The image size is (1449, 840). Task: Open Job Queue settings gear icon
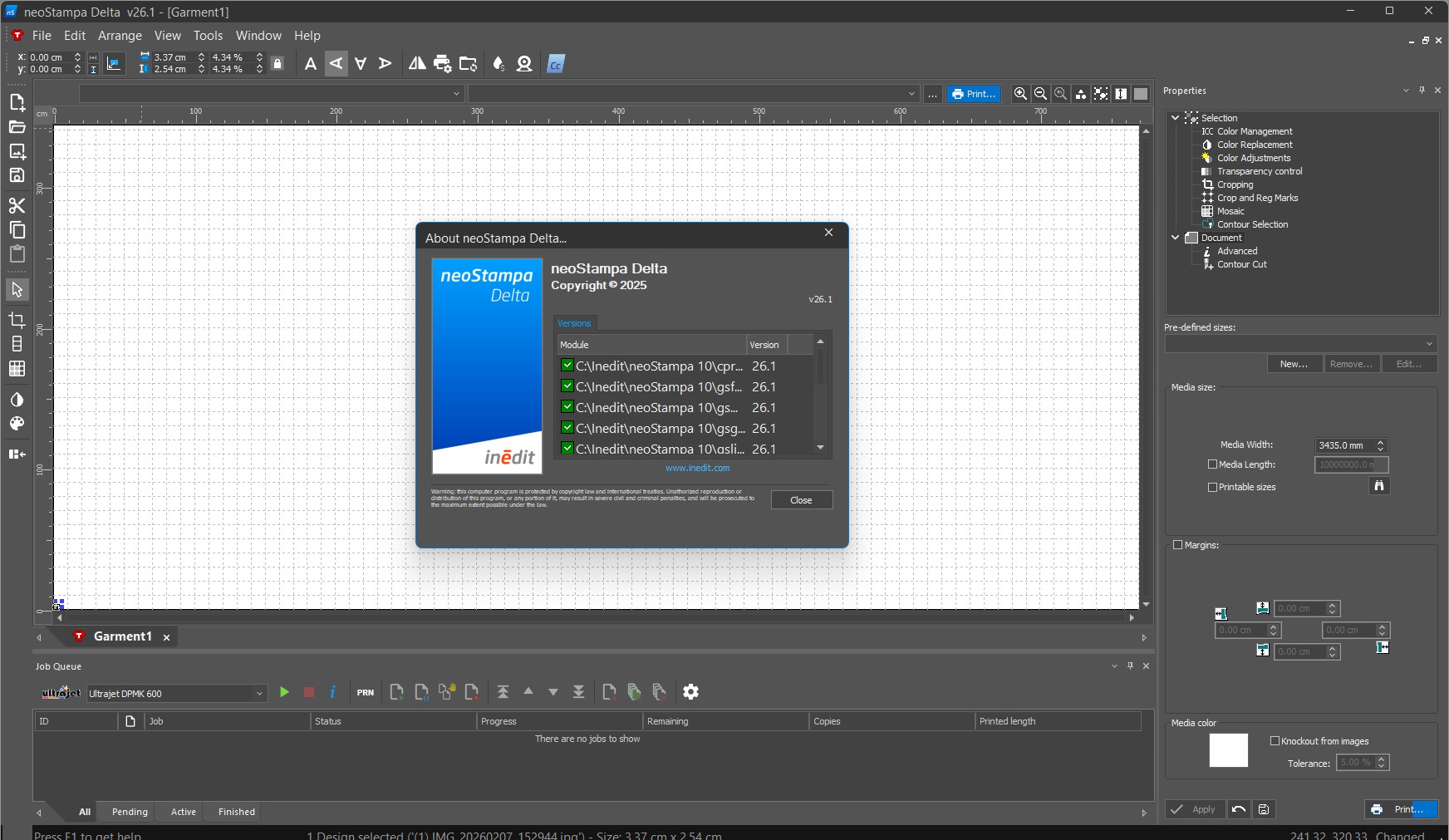click(x=691, y=692)
